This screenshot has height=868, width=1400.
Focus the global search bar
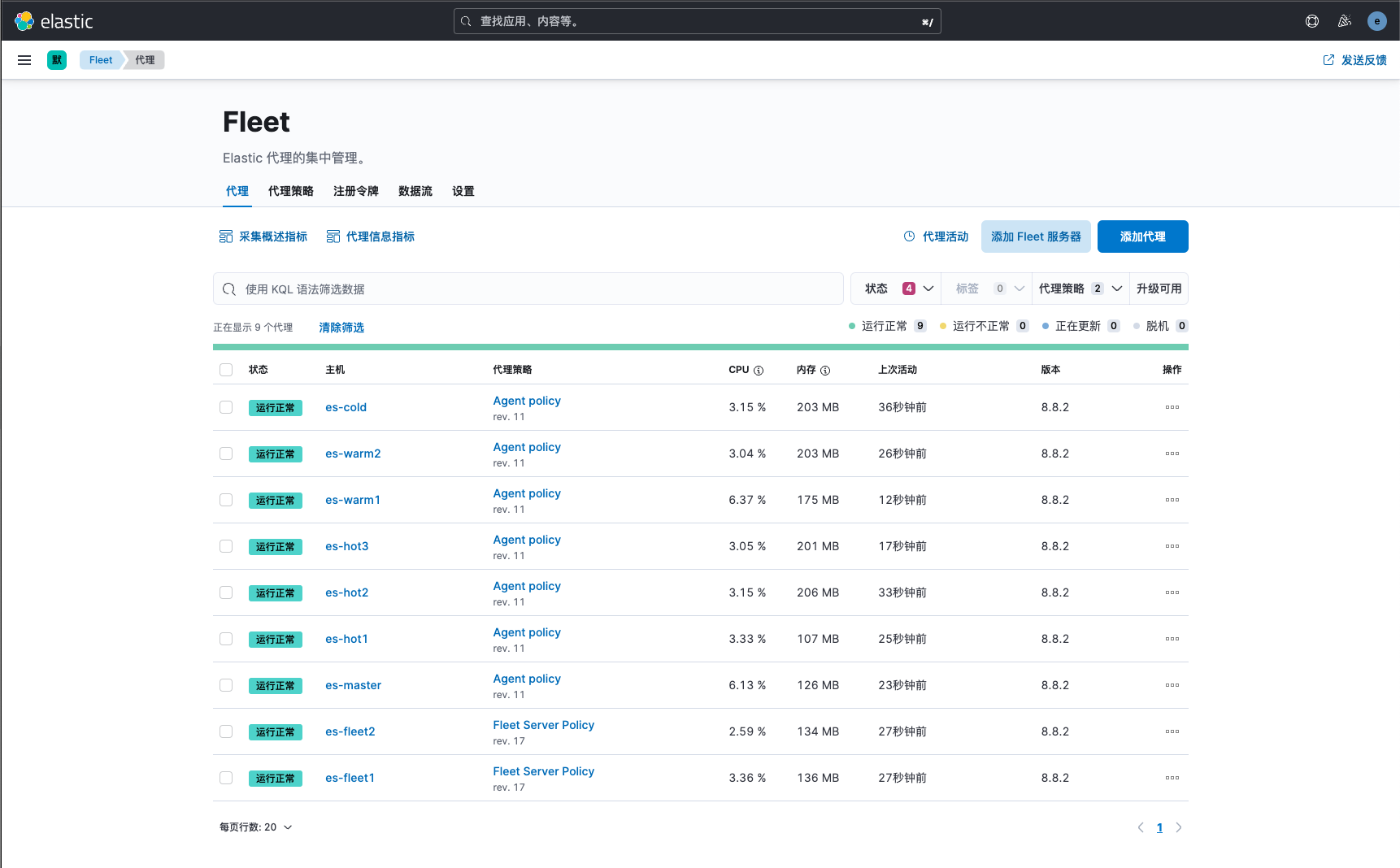point(698,21)
